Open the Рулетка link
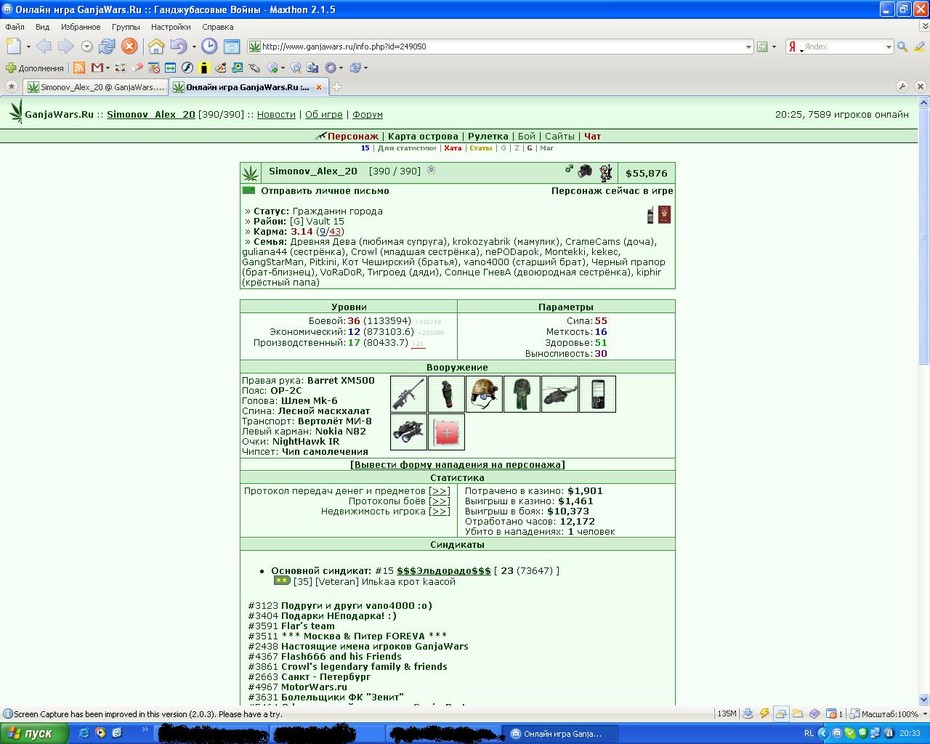 click(488, 136)
